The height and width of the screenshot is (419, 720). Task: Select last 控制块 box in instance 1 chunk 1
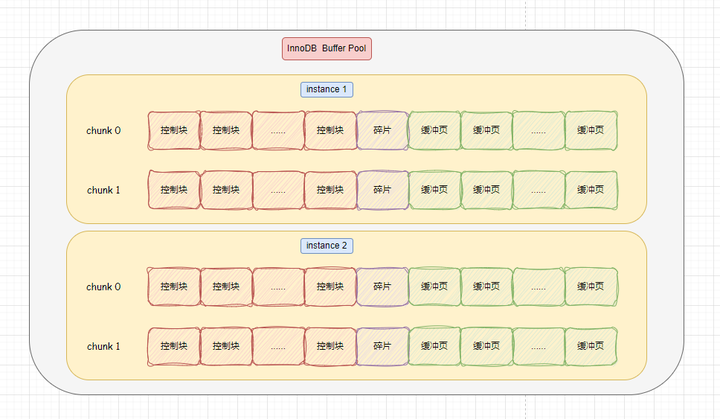[x=331, y=190]
